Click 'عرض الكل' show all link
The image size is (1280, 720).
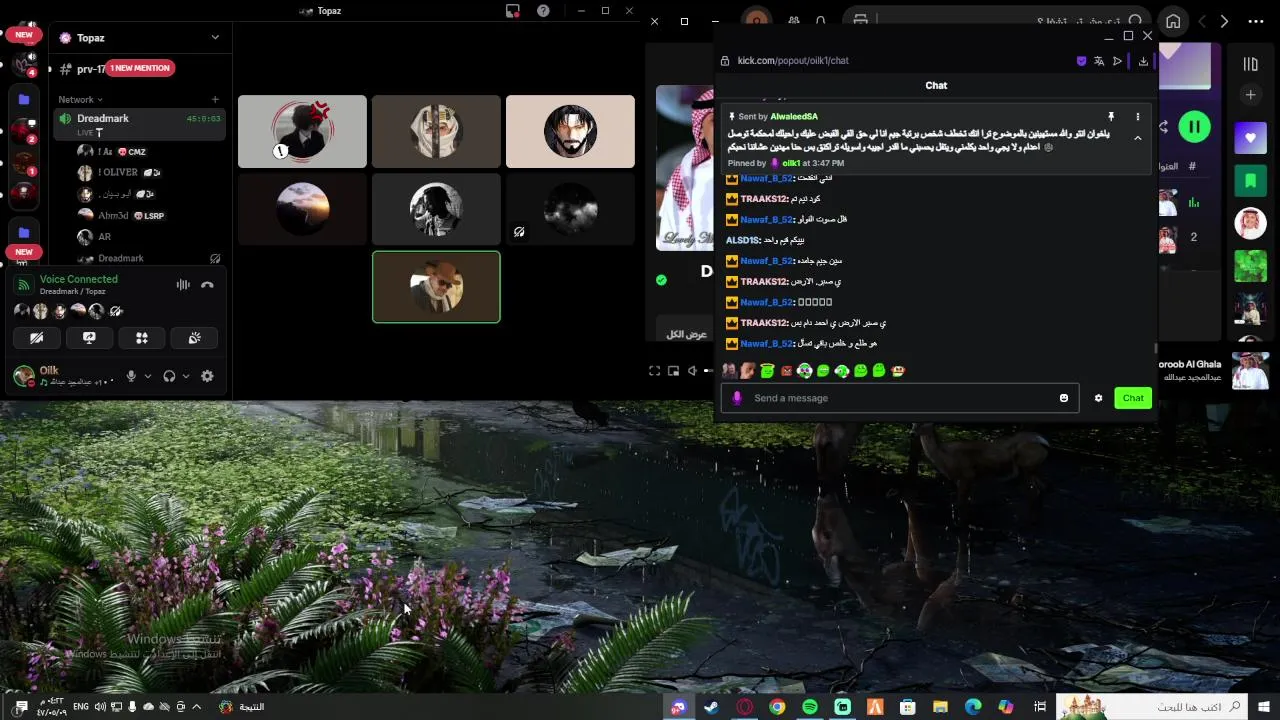pos(687,334)
